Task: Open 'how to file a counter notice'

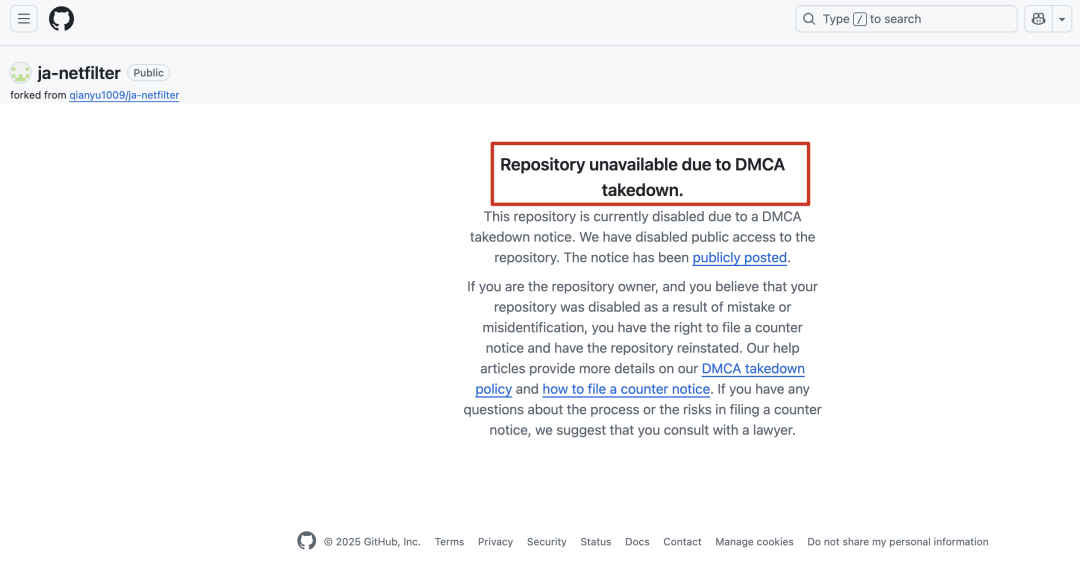Action: pyautogui.click(x=626, y=389)
